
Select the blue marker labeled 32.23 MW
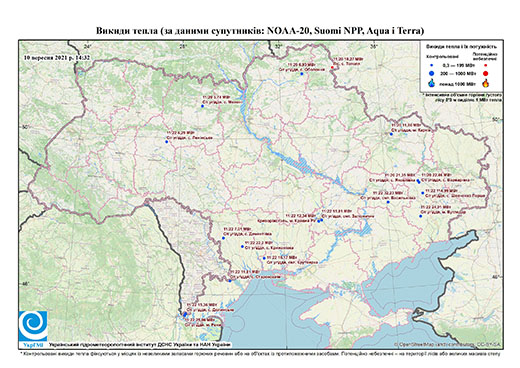coord(388,202)
